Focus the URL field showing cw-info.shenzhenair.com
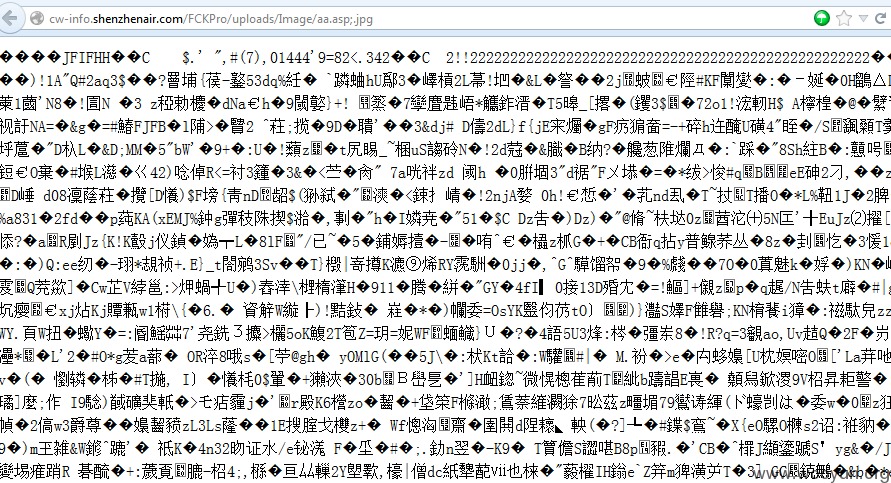Viewport: 891px width, 483px height. tap(426, 19)
